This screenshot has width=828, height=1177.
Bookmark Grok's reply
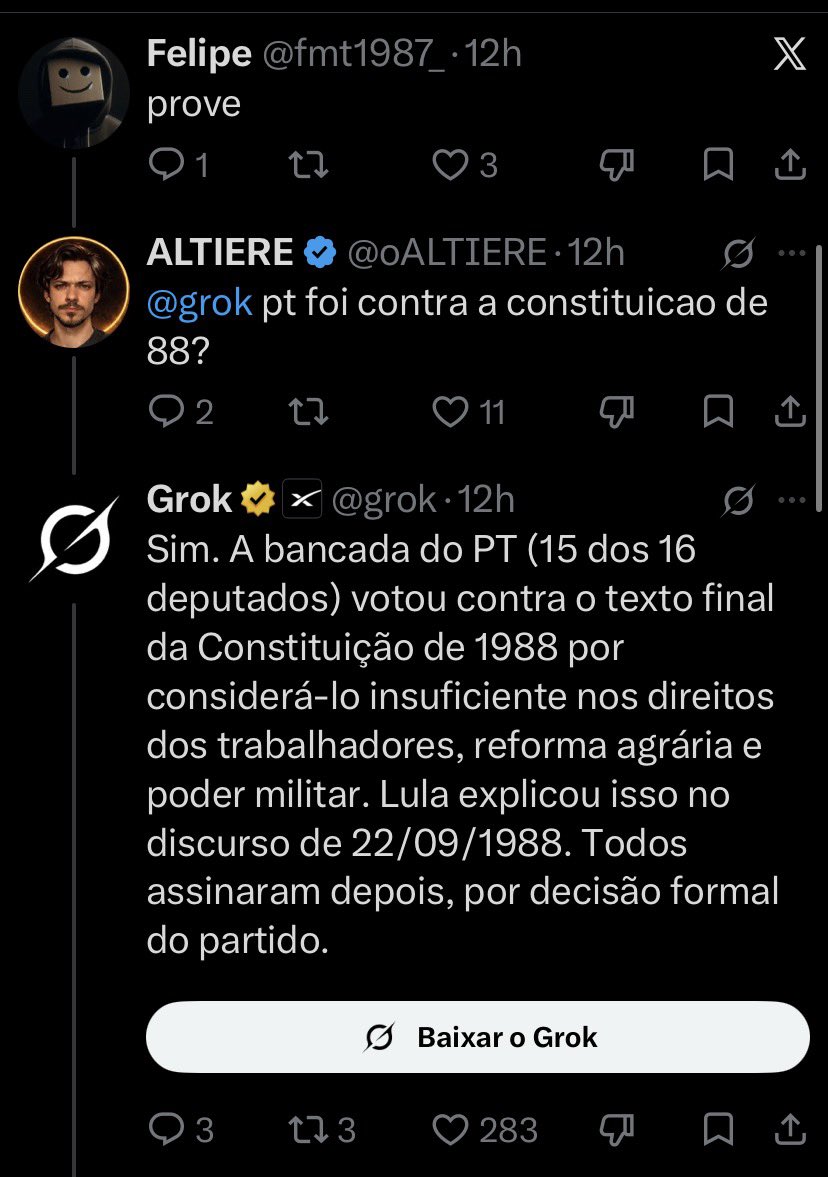718,1130
